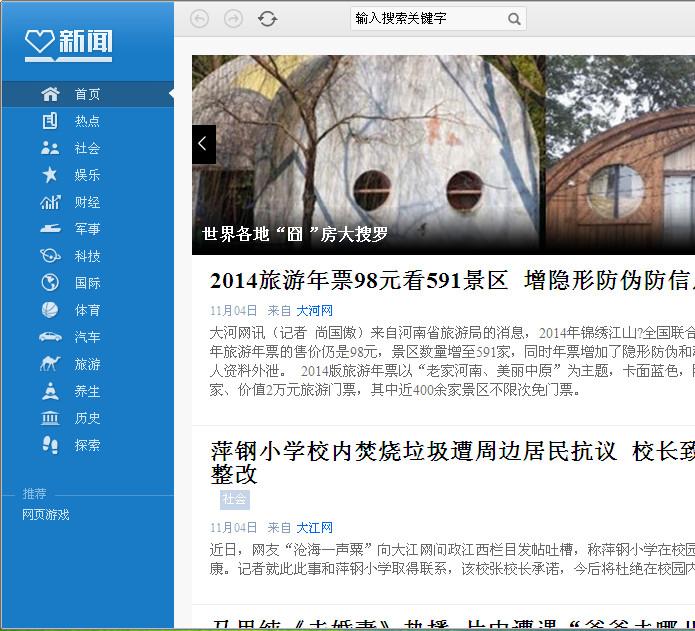Click the footprints icon for 探索
Image resolution: width=695 pixels, height=631 pixels.
click(x=50, y=445)
